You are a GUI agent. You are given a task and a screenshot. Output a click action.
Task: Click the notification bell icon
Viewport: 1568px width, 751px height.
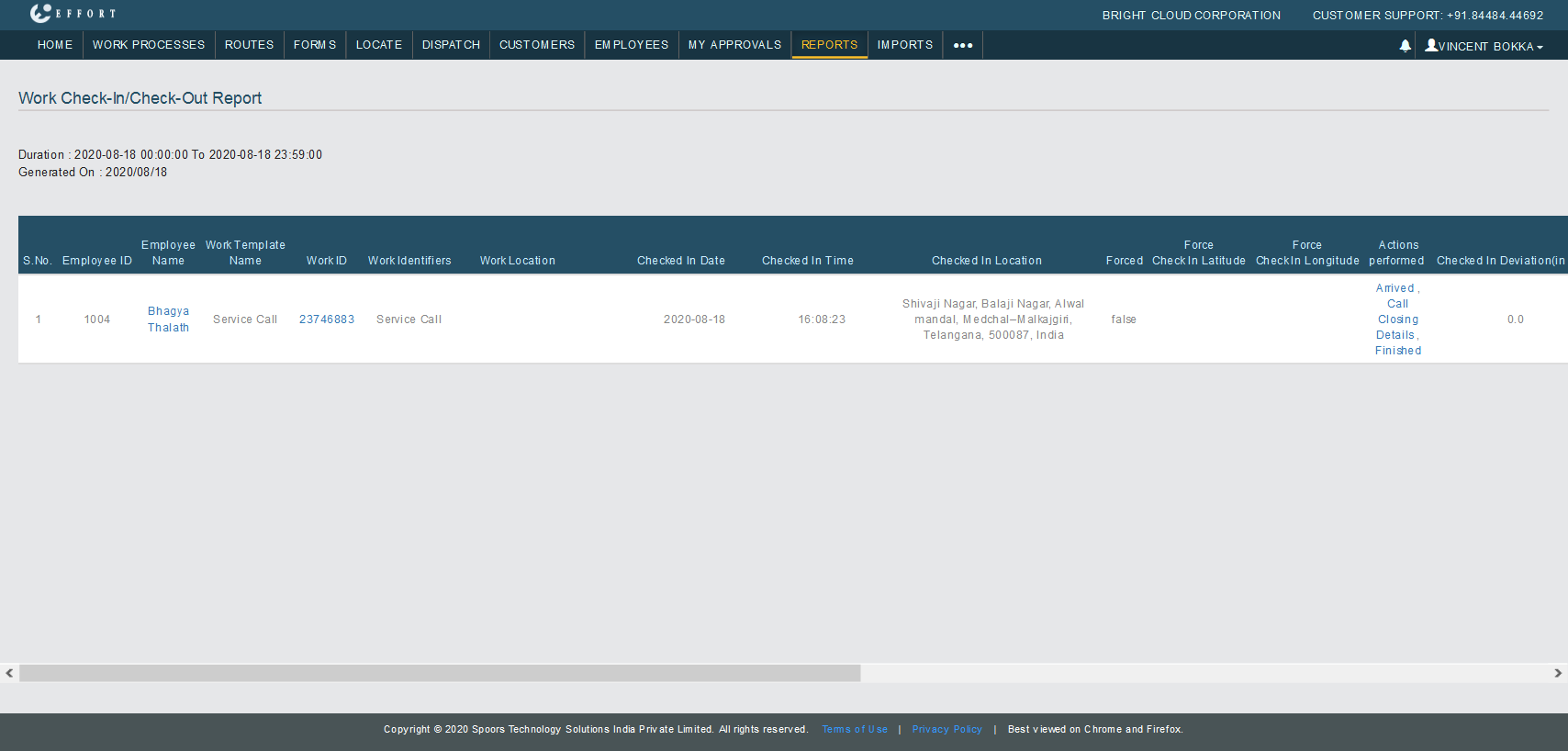click(1405, 46)
